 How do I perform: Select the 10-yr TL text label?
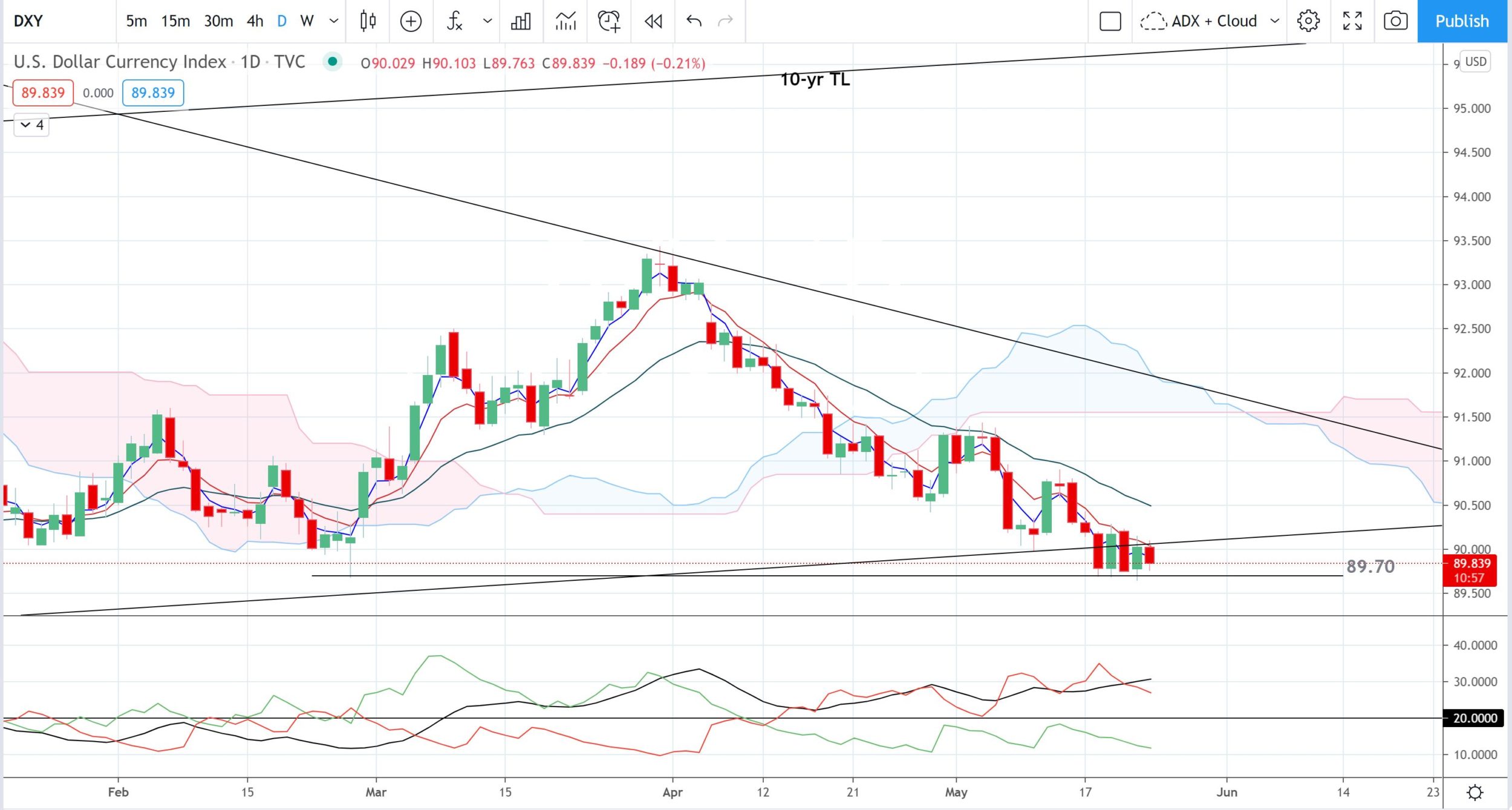[815, 79]
